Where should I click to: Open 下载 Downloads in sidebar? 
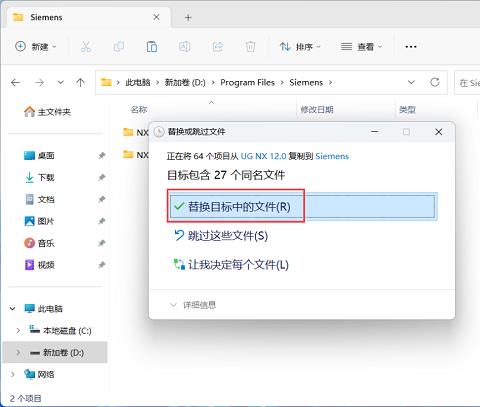click(39, 177)
